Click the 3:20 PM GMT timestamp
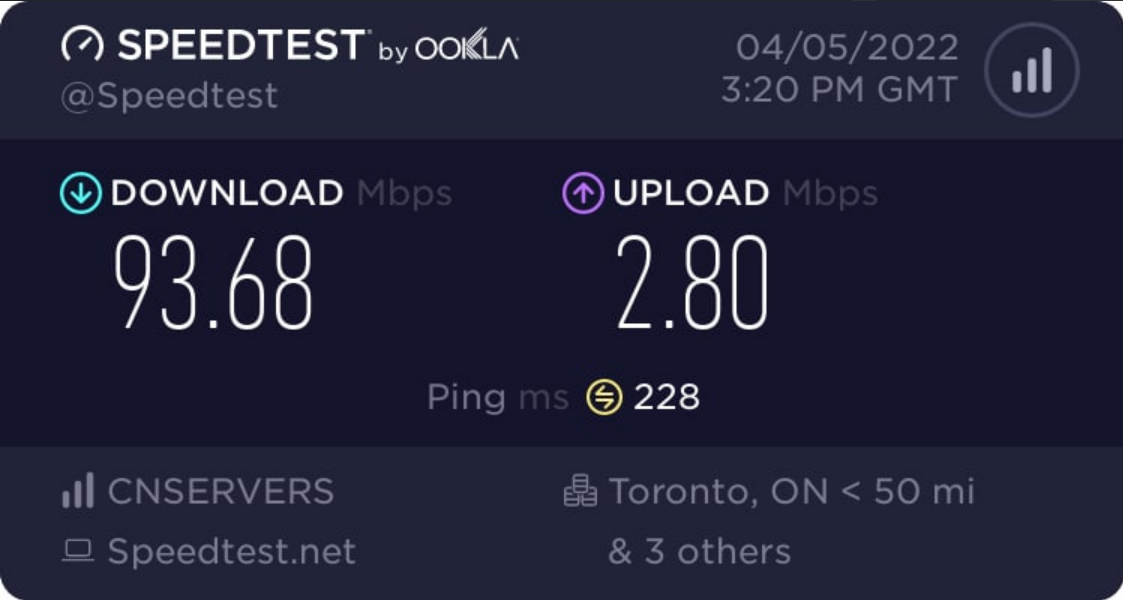Screen dimensions: 1123x600 tap(839, 90)
